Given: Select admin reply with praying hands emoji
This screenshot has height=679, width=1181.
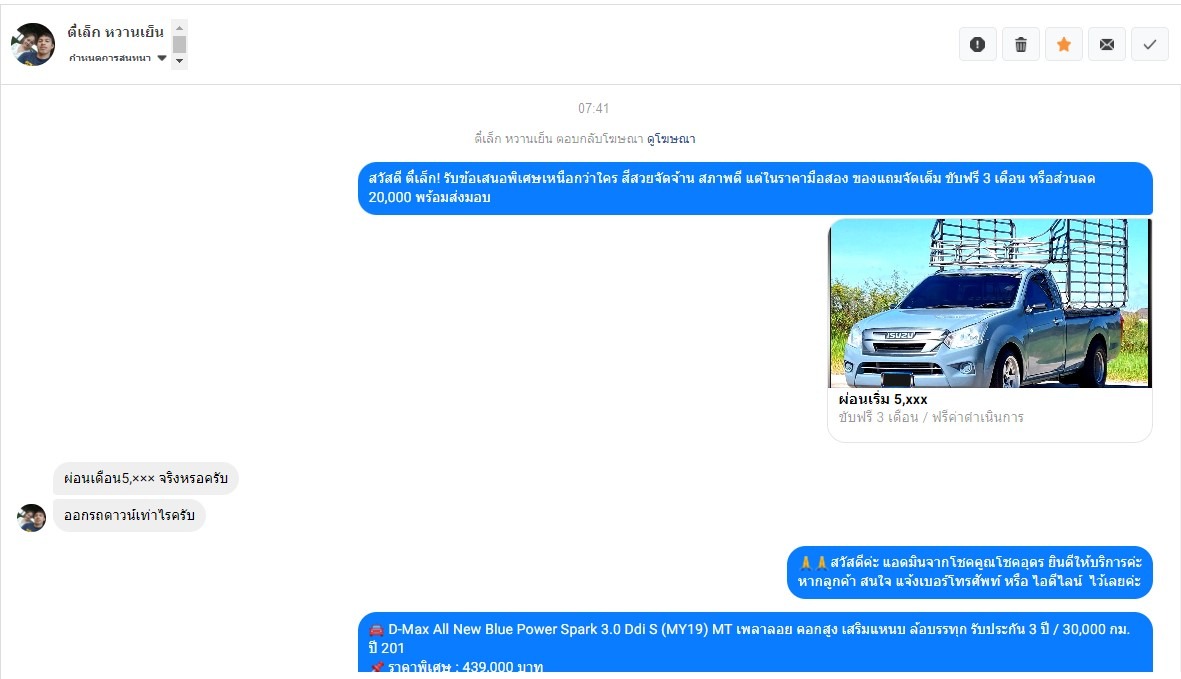Looking at the screenshot, I should 969,572.
